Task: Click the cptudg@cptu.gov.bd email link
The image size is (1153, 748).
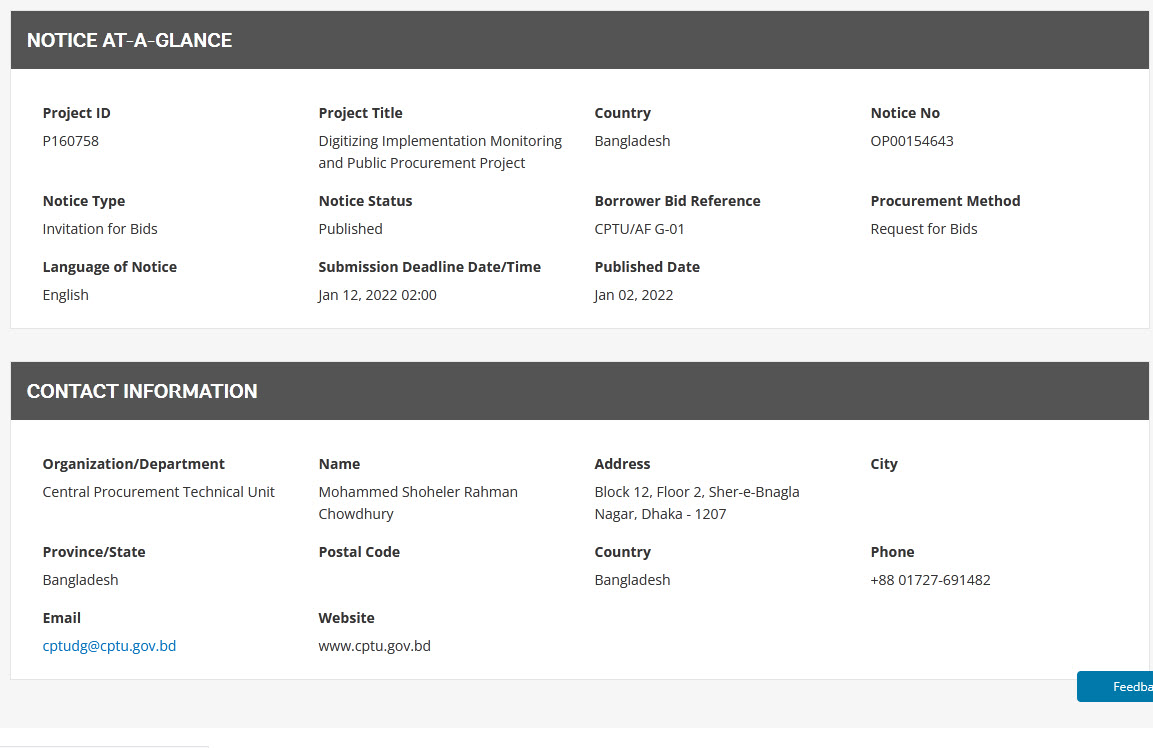Action: point(109,646)
